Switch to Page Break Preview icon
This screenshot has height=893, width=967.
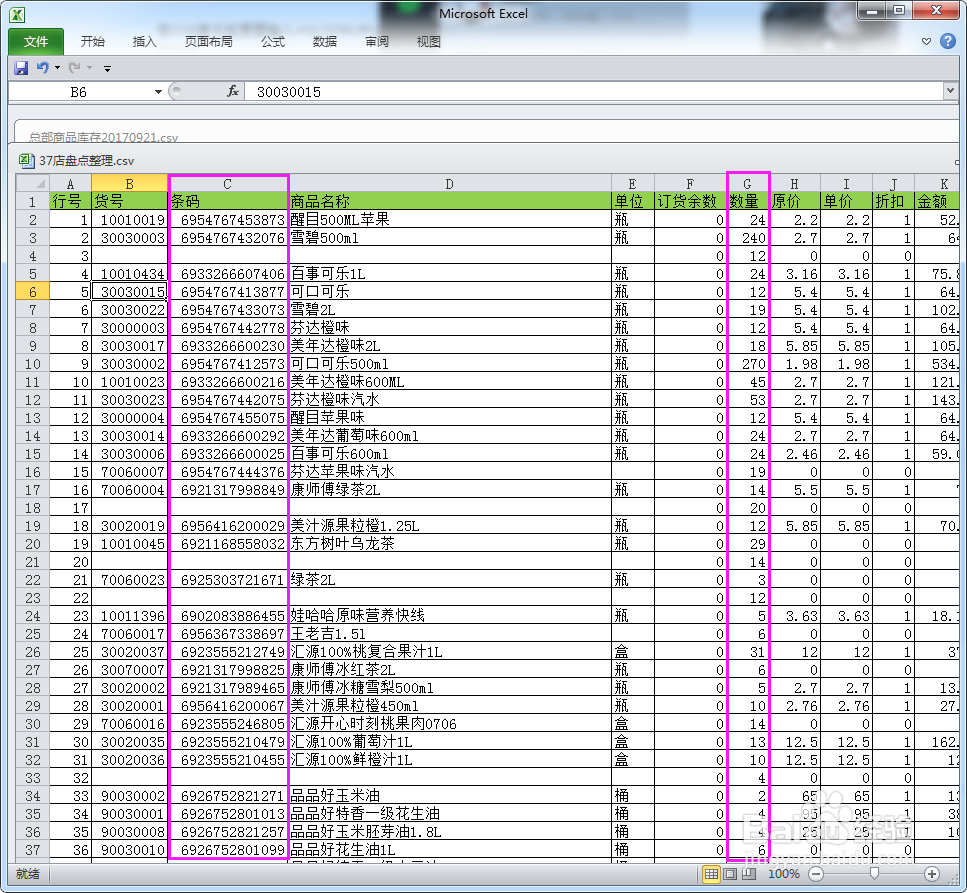749,873
